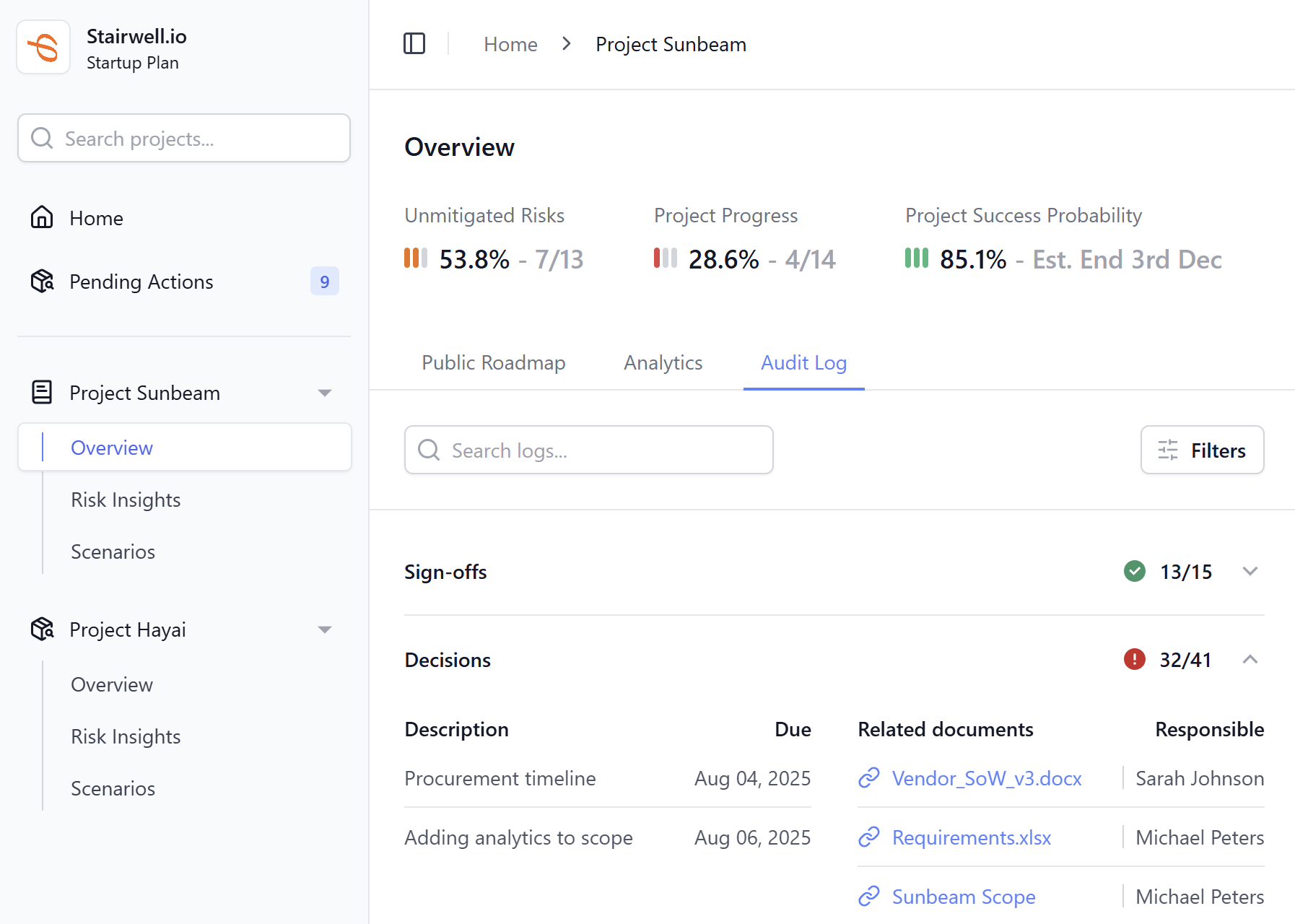The width and height of the screenshot is (1295, 924).
Task: Click the green check badge beside Sign-offs count
Action: (x=1134, y=571)
